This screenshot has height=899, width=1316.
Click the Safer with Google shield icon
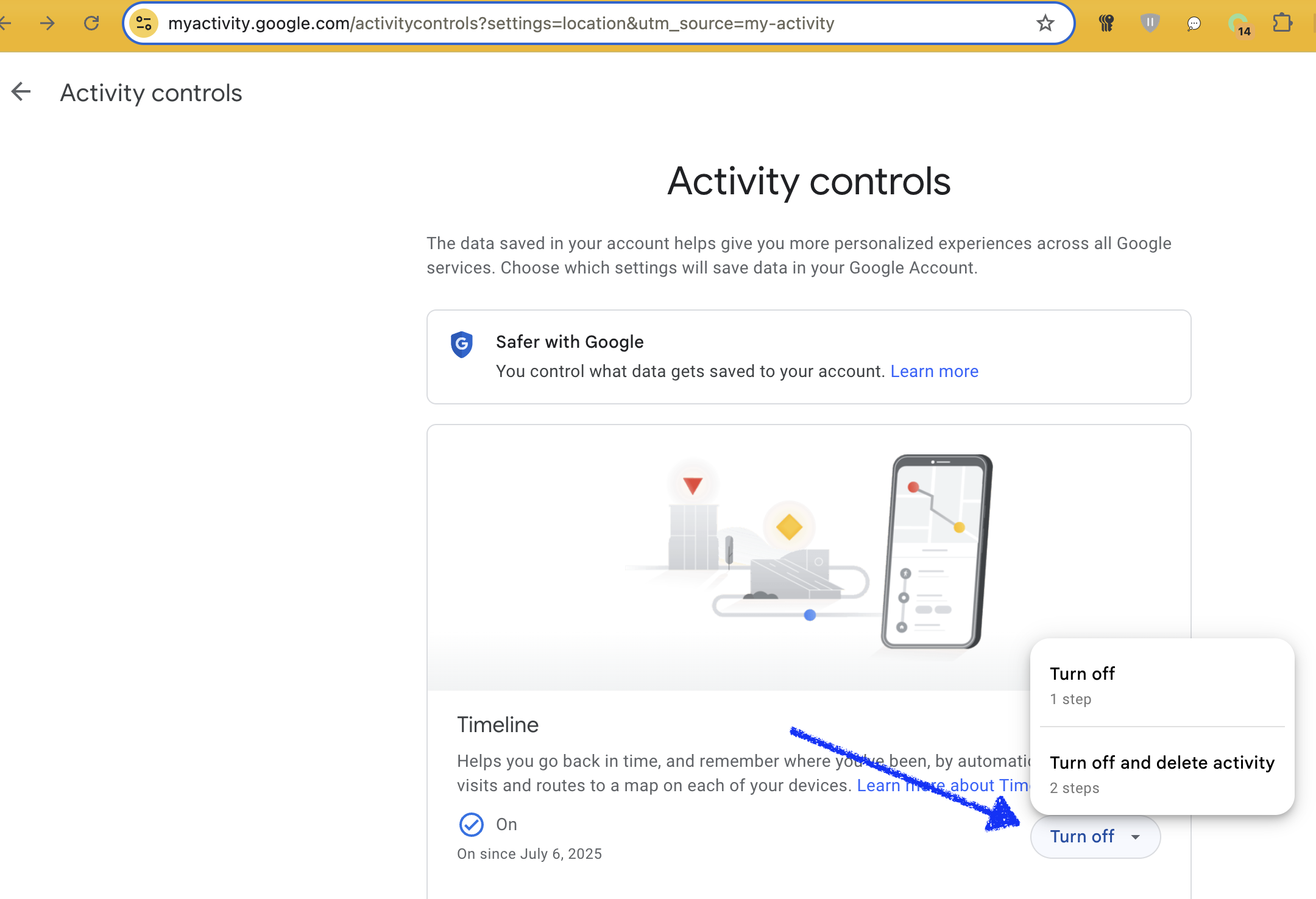pos(462,344)
